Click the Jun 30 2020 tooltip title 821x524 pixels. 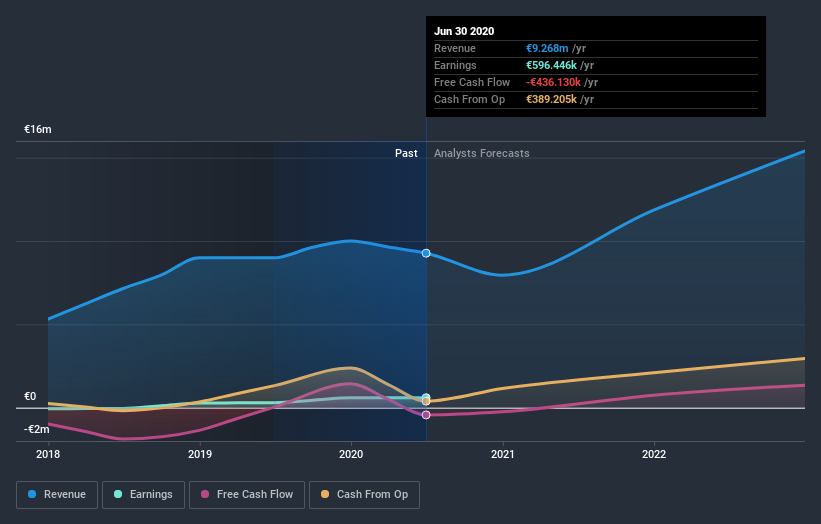coord(464,31)
